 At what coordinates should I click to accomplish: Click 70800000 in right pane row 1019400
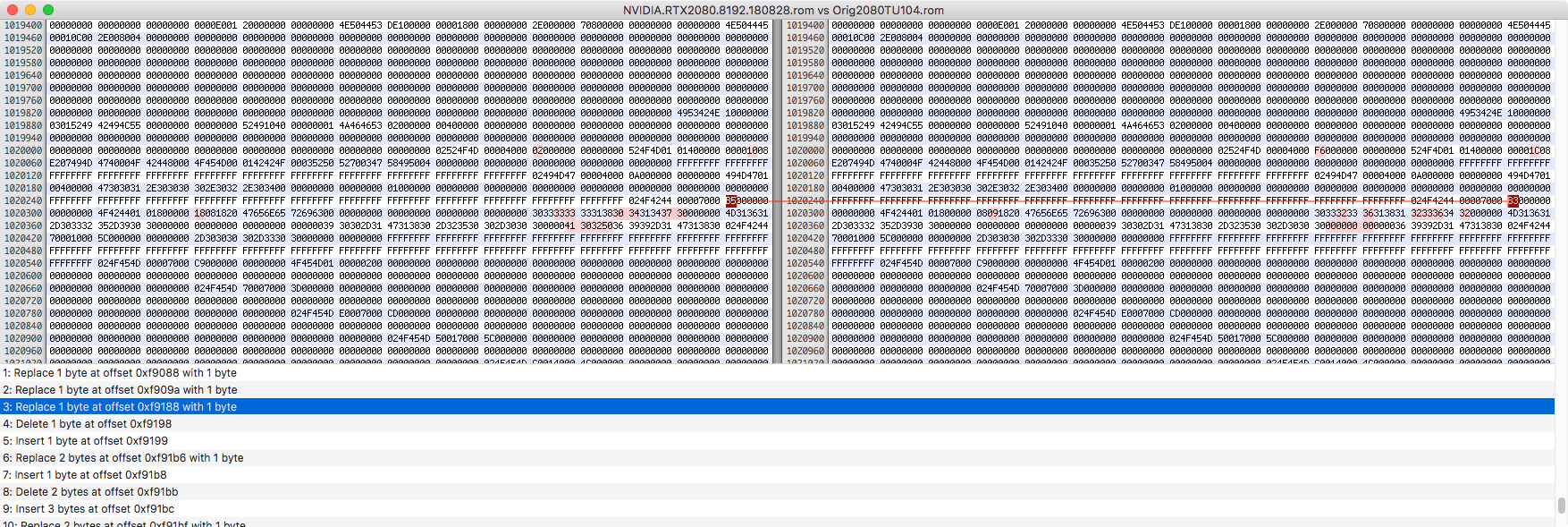(1384, 25)
